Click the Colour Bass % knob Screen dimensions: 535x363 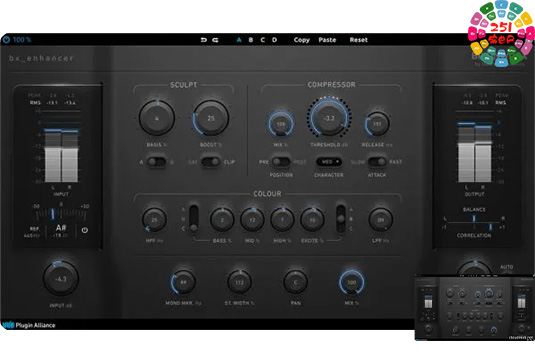(222, 220)
